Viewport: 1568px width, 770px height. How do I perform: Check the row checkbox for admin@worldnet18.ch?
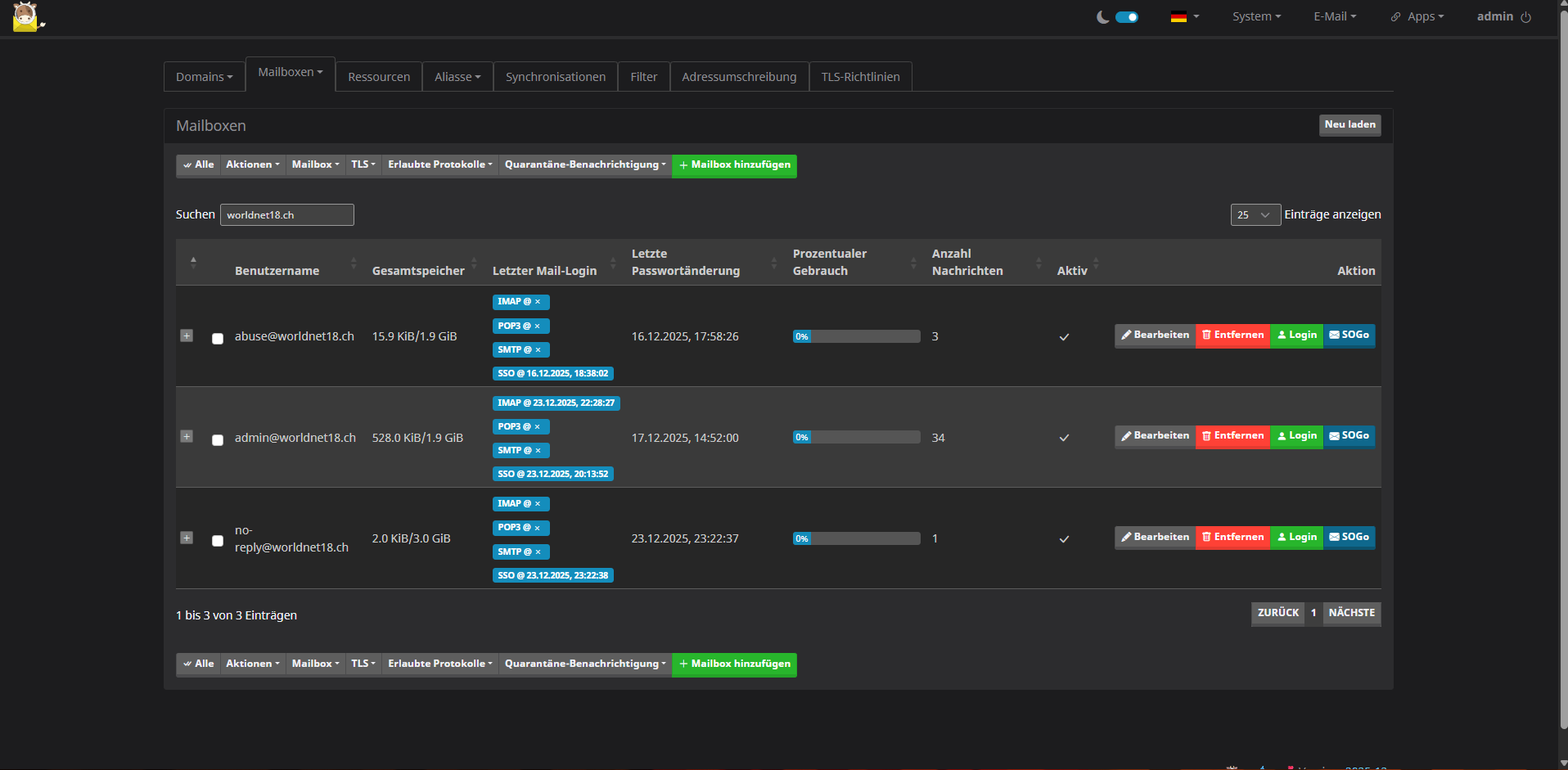click(217, 440)
